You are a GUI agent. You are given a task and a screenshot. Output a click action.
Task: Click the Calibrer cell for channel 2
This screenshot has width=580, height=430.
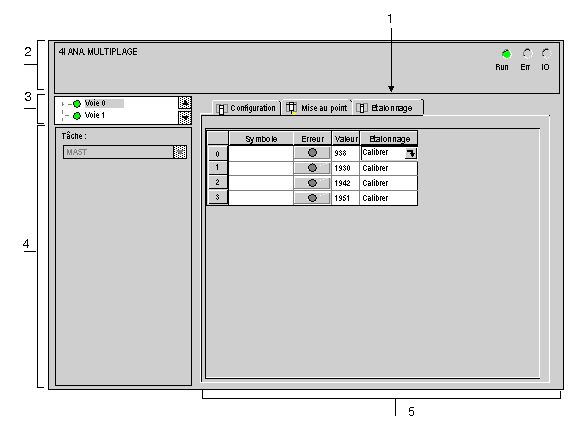coord(388,183)
